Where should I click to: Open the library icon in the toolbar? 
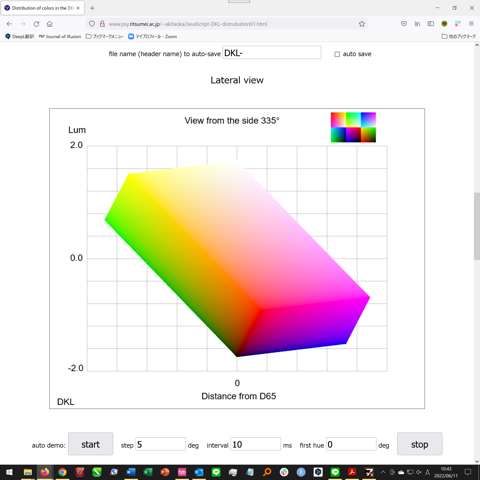click(417, 24)
